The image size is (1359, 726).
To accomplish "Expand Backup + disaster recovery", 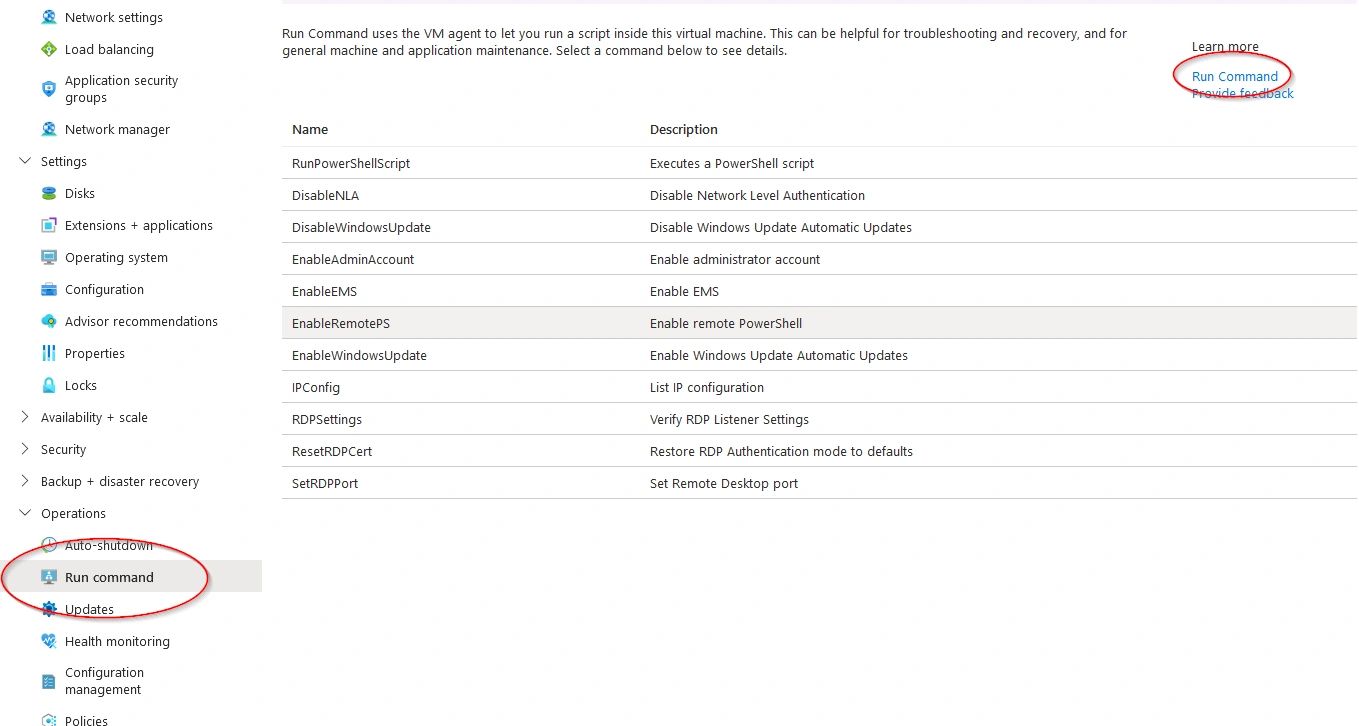I will (x=23, y=481).
